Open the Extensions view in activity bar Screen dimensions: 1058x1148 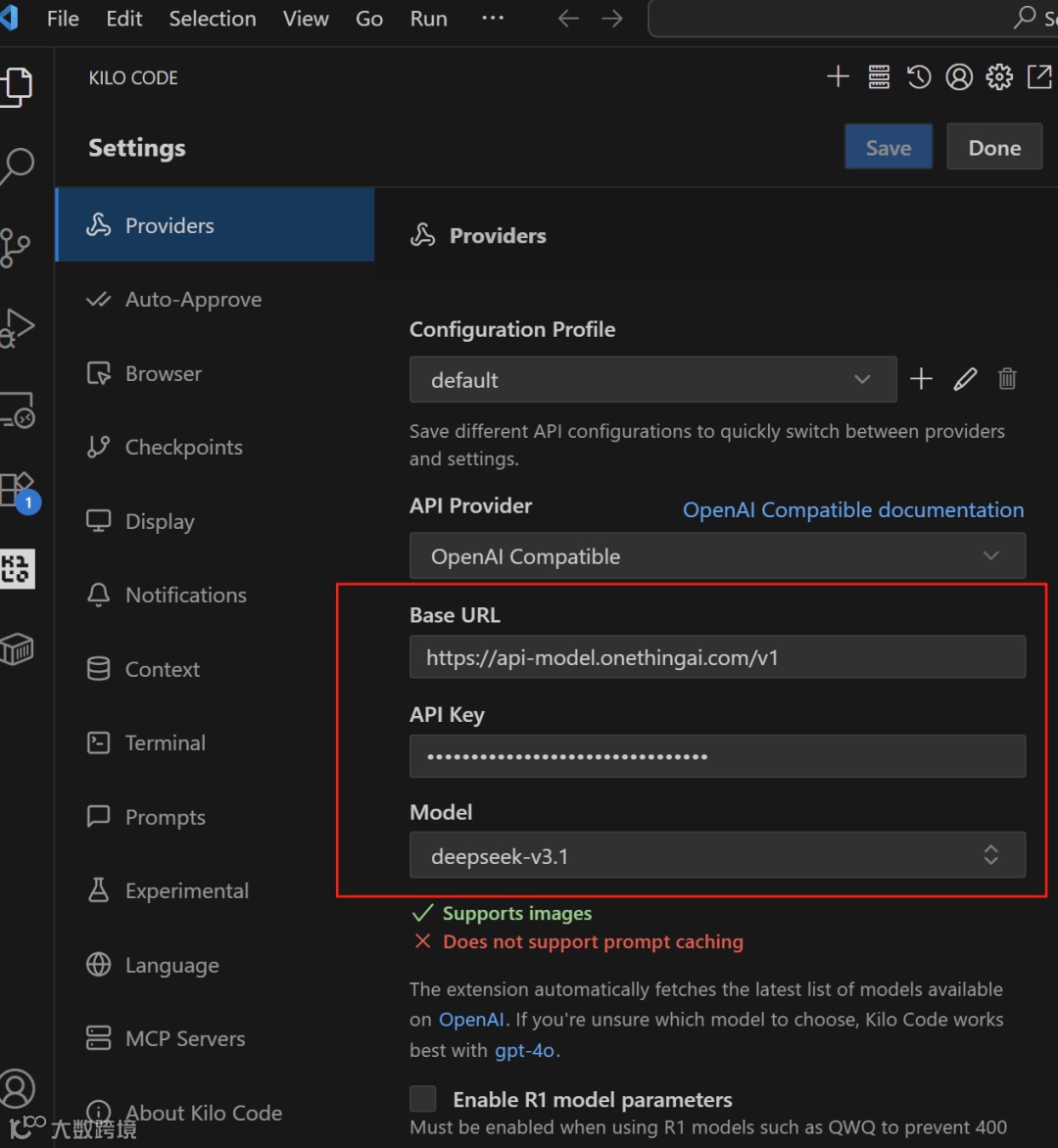coord(18,489)
